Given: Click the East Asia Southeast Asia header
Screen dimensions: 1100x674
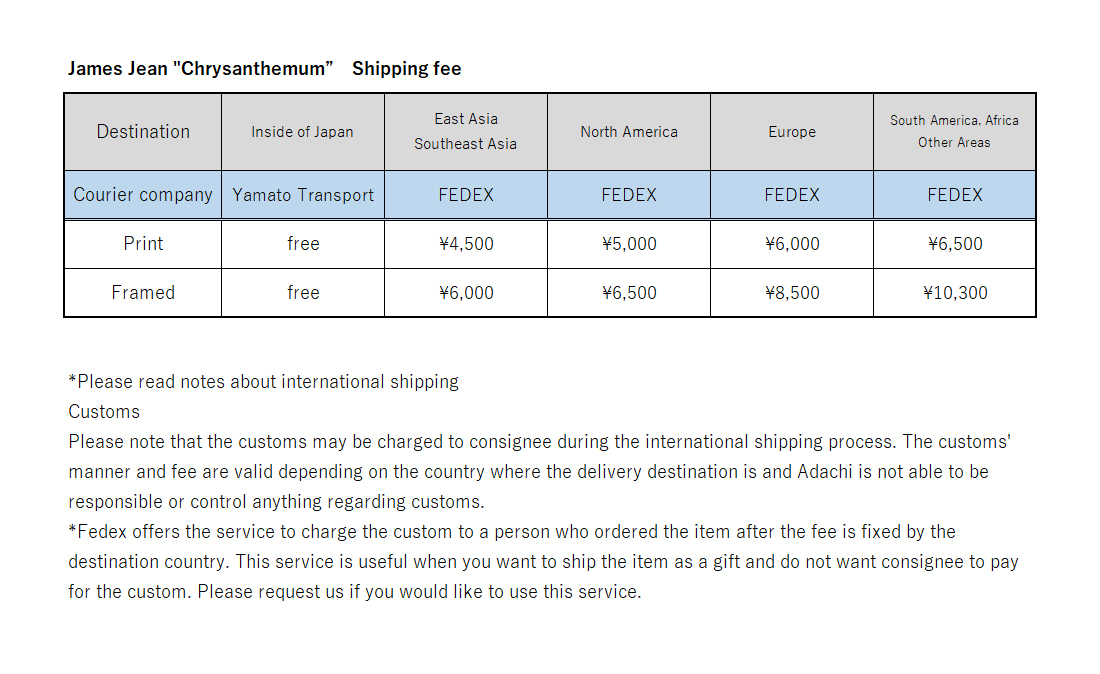Looking at the screenshot, I should tap(466, 132).
